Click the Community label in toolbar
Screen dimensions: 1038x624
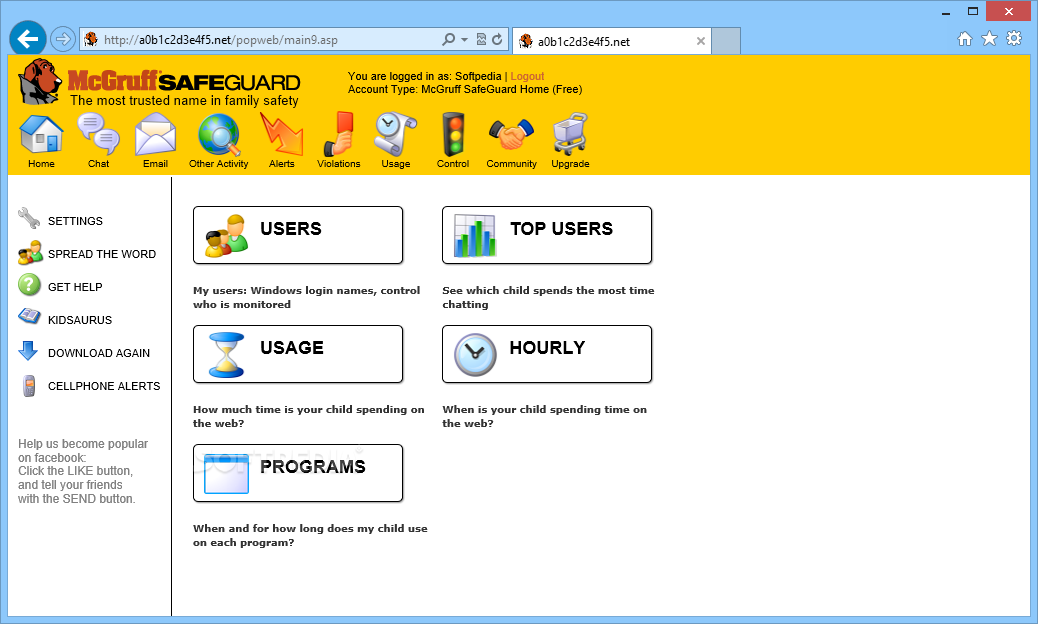coord(511,163)
